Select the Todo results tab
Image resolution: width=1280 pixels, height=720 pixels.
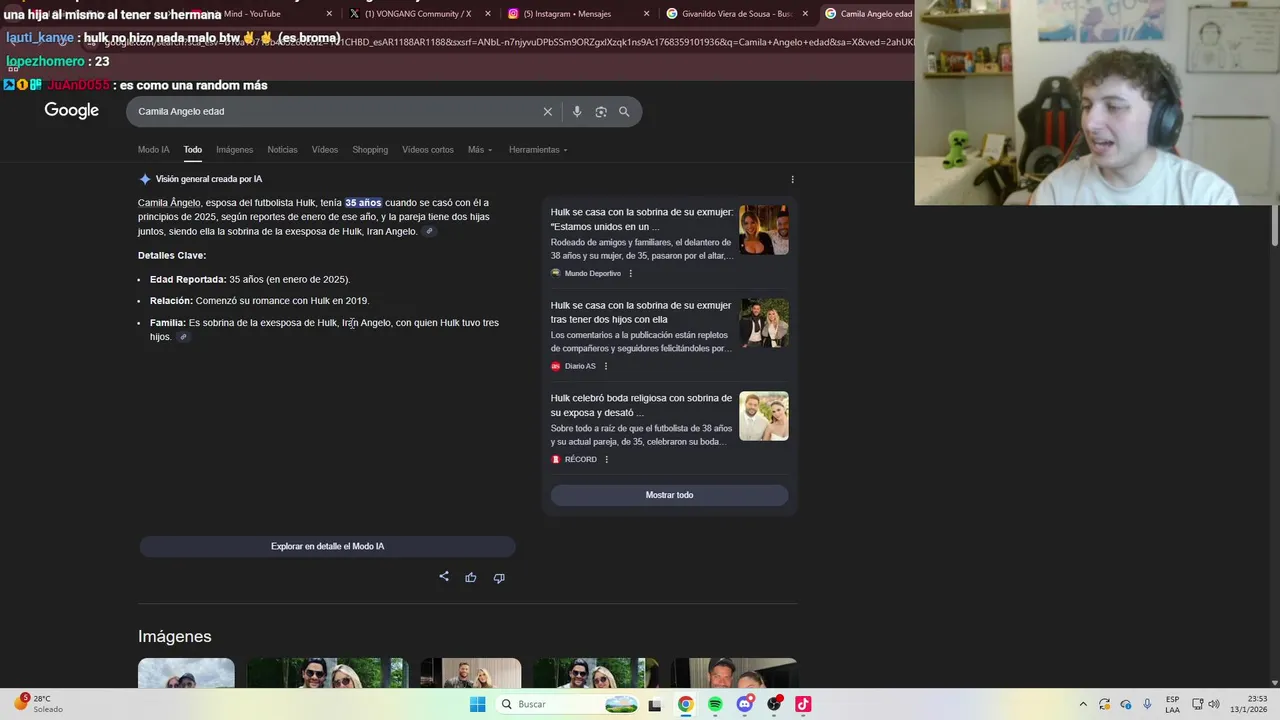click(193, 150)
